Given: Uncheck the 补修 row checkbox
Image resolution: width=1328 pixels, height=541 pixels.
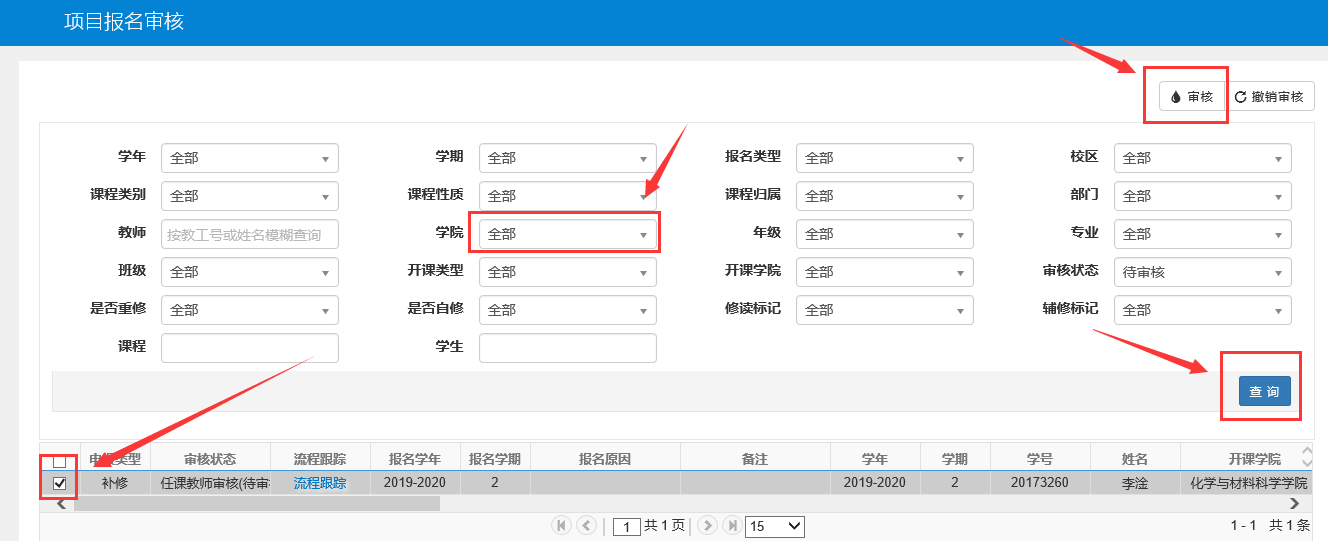Looking at the screenshot, I should (60, 483).
